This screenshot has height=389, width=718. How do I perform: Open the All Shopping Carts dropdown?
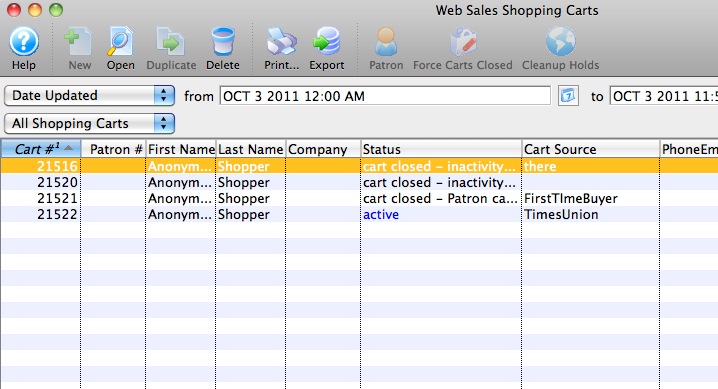pyautogui.click(x=89, y=124)
